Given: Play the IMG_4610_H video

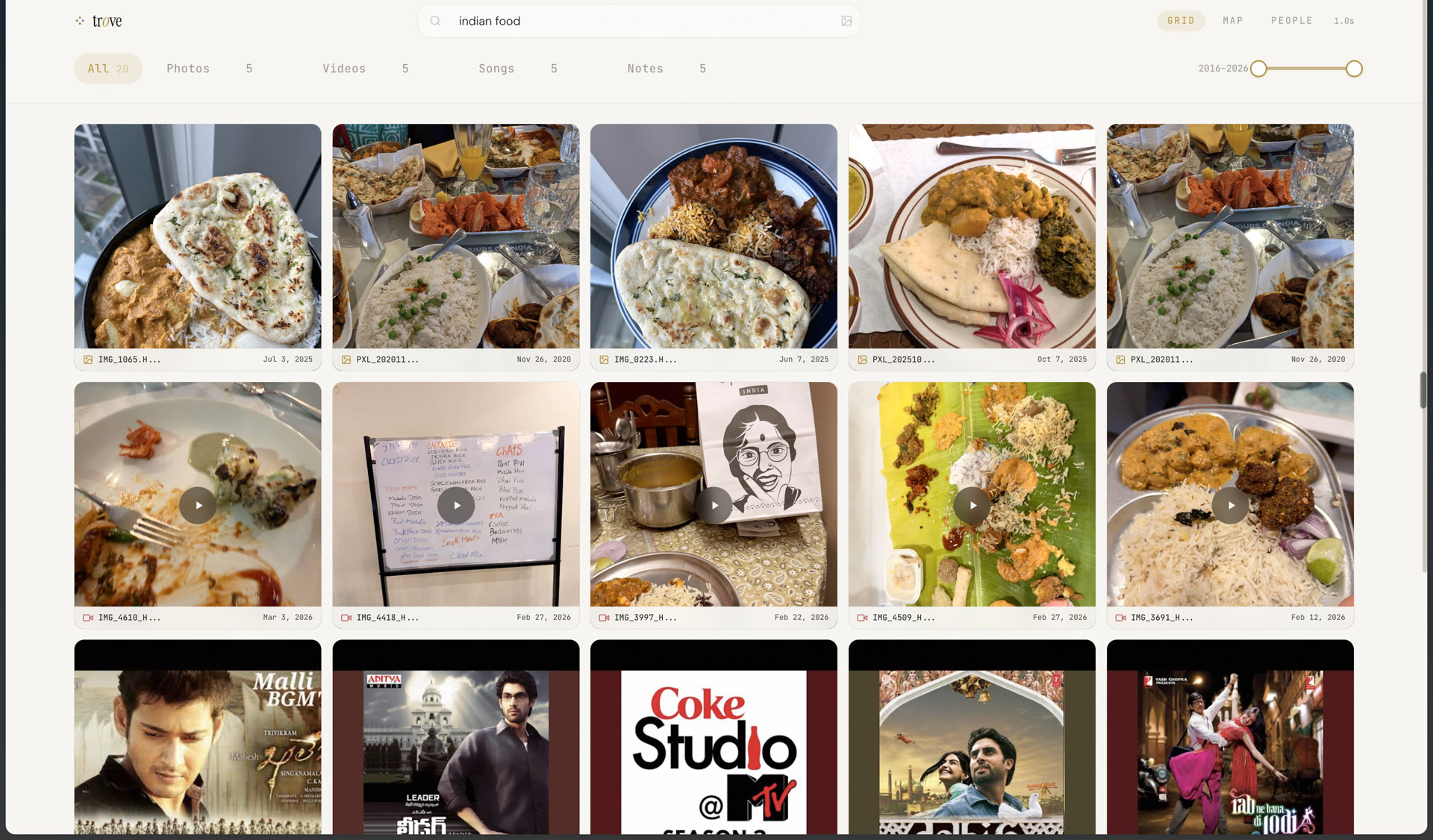Looking at the screenshot, I should click(x=198, y=505).
